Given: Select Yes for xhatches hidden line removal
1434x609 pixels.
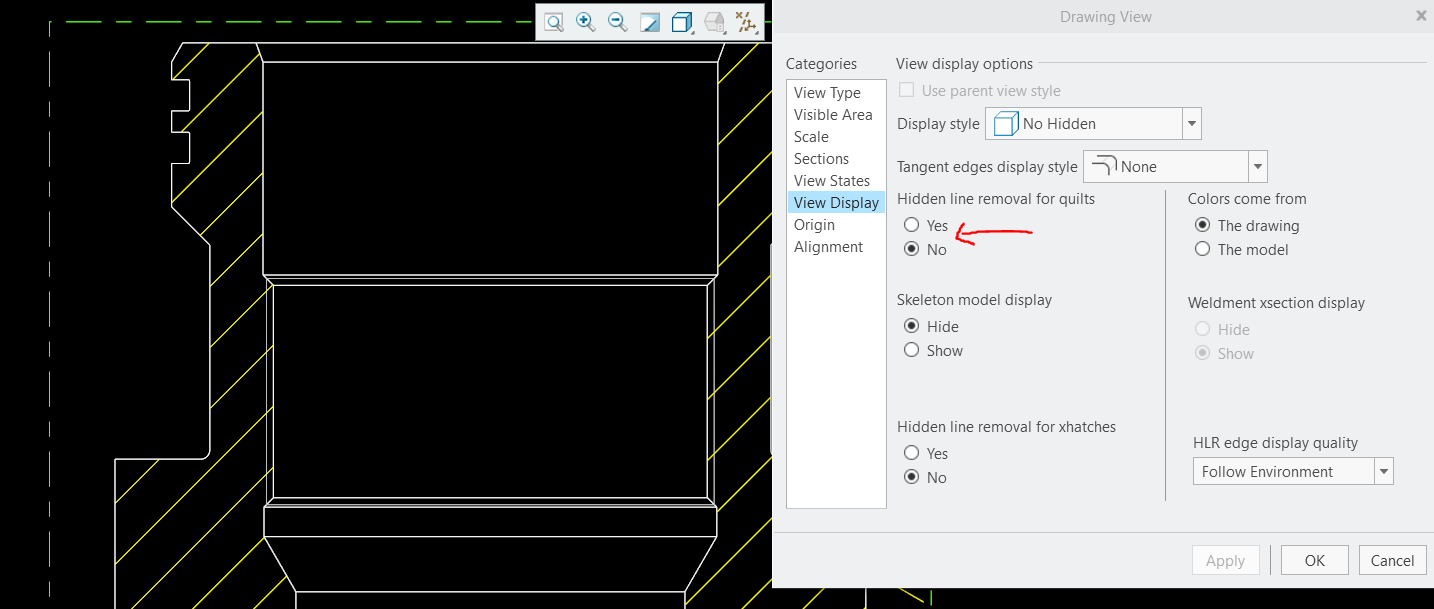Looking at the screenshot, I should 912,454.
